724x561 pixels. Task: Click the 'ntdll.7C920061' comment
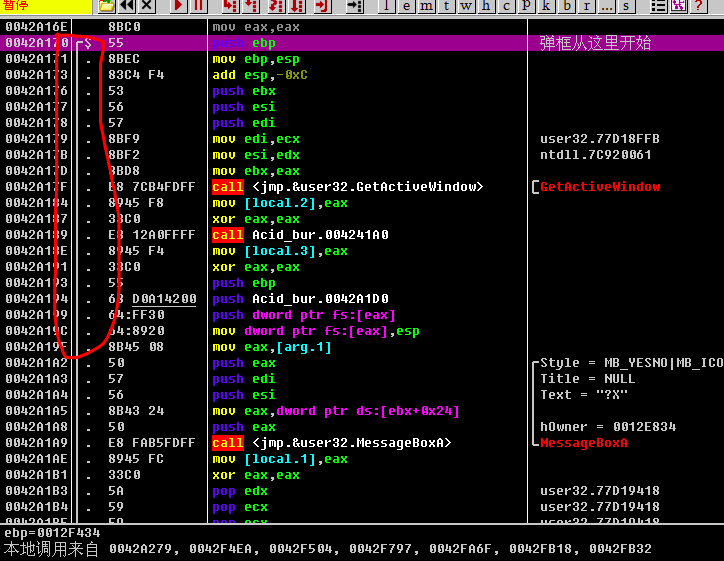pos(596,155)
